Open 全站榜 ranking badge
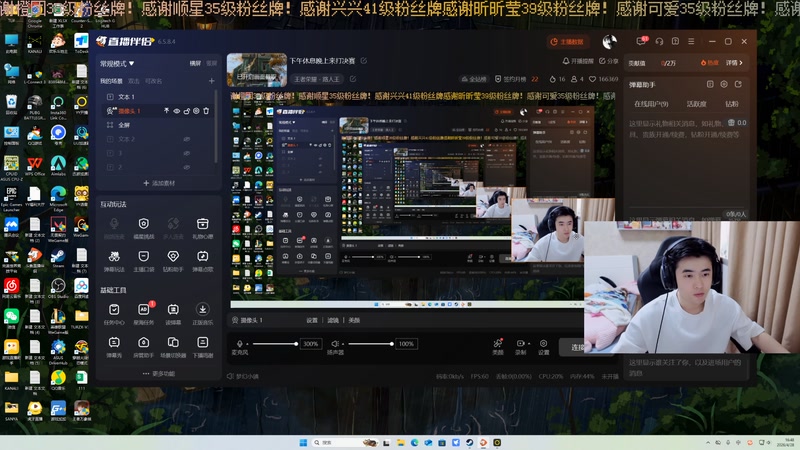 click(x=474, y=79)
